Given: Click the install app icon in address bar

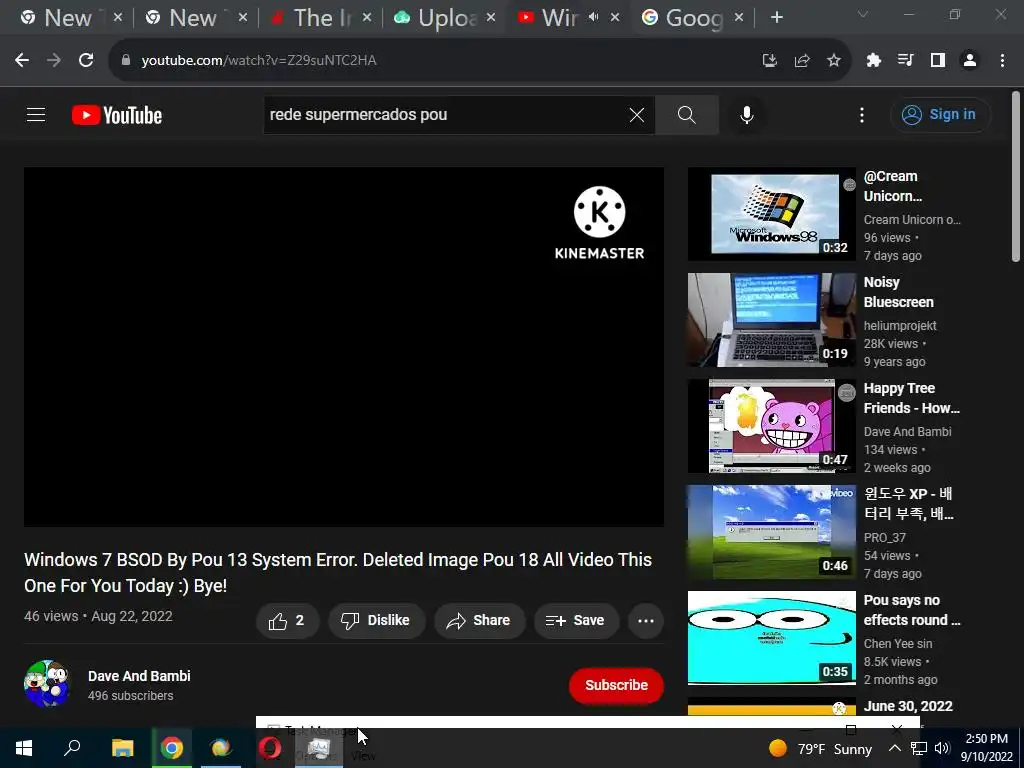Looking at the screenshot, I should (770, 60).
